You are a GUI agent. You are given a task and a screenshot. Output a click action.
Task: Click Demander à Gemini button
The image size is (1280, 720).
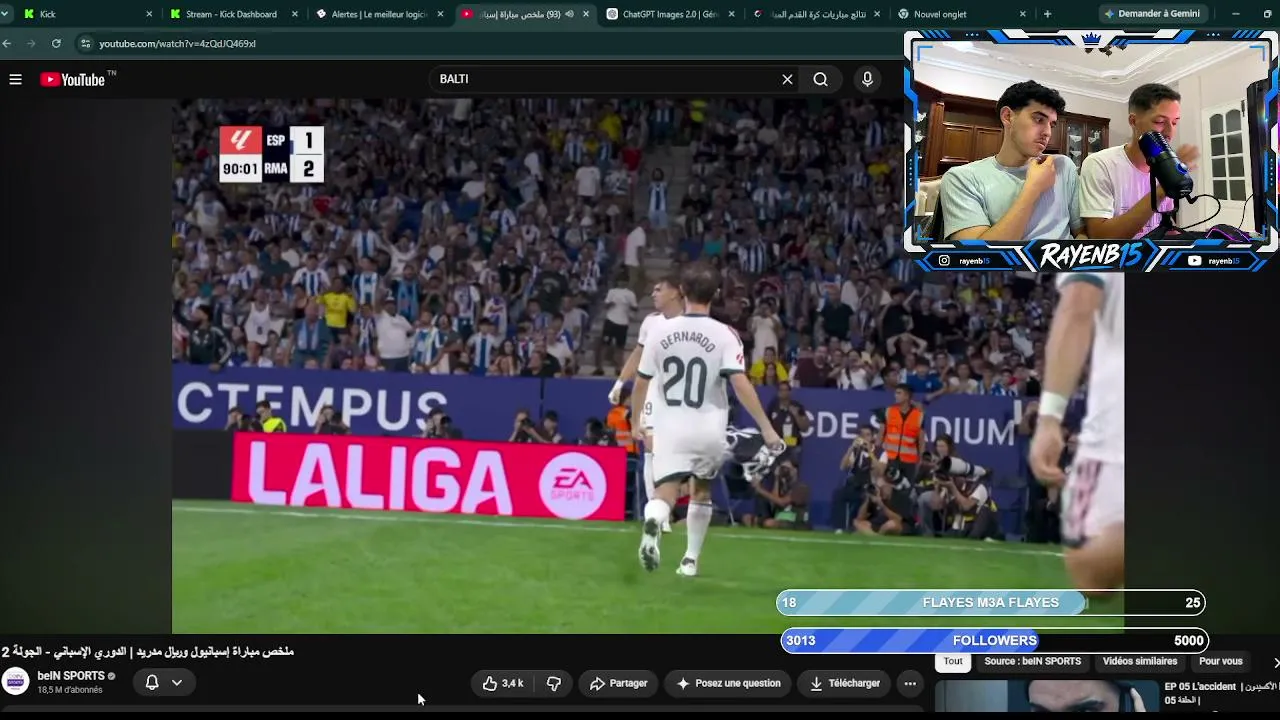[1152, 14]
